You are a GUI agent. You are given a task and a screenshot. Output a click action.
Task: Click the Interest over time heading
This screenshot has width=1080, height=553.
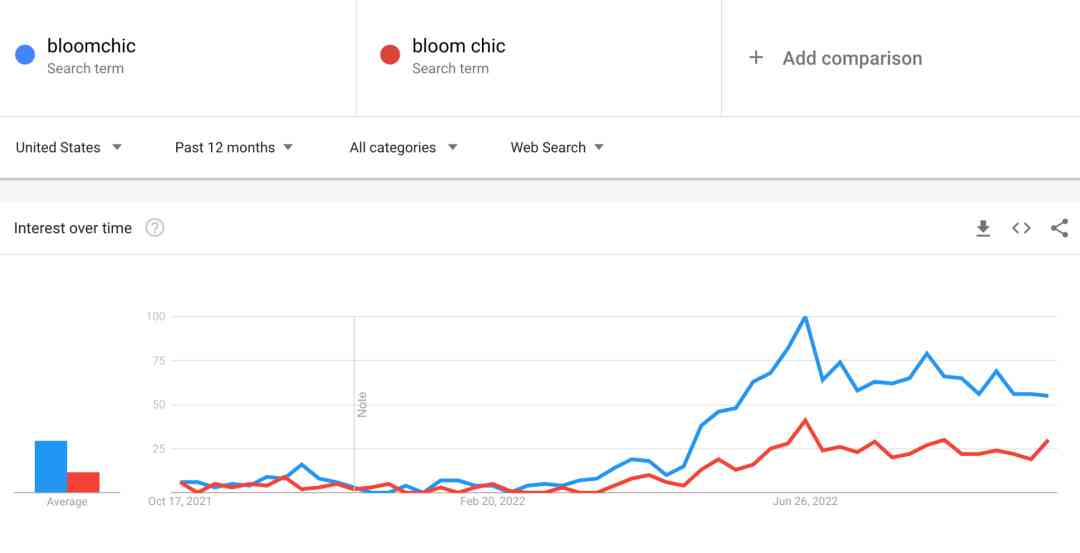coord(73,228)
